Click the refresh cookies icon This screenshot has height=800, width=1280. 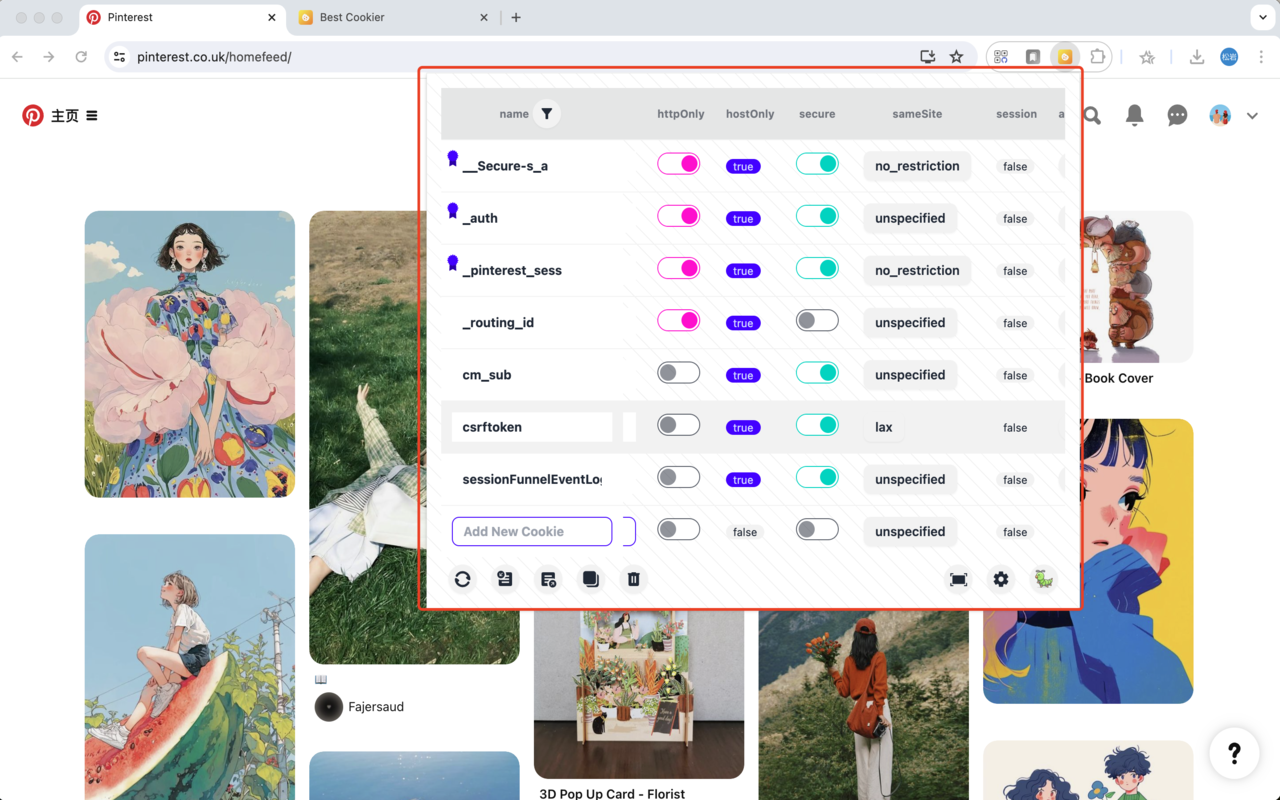pyautogui.click(x=462, y=579)
